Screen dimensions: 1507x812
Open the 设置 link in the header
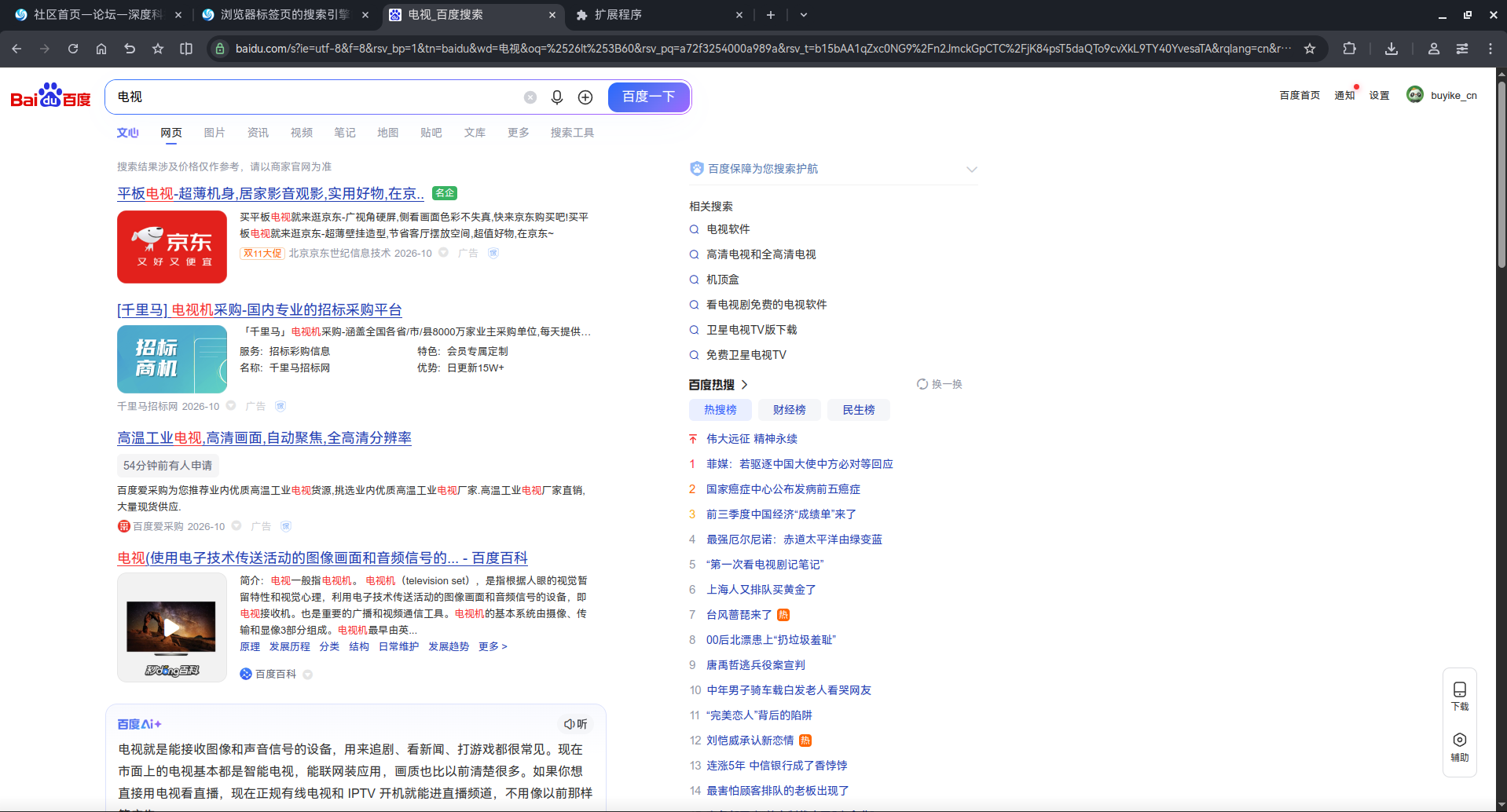1379,95
